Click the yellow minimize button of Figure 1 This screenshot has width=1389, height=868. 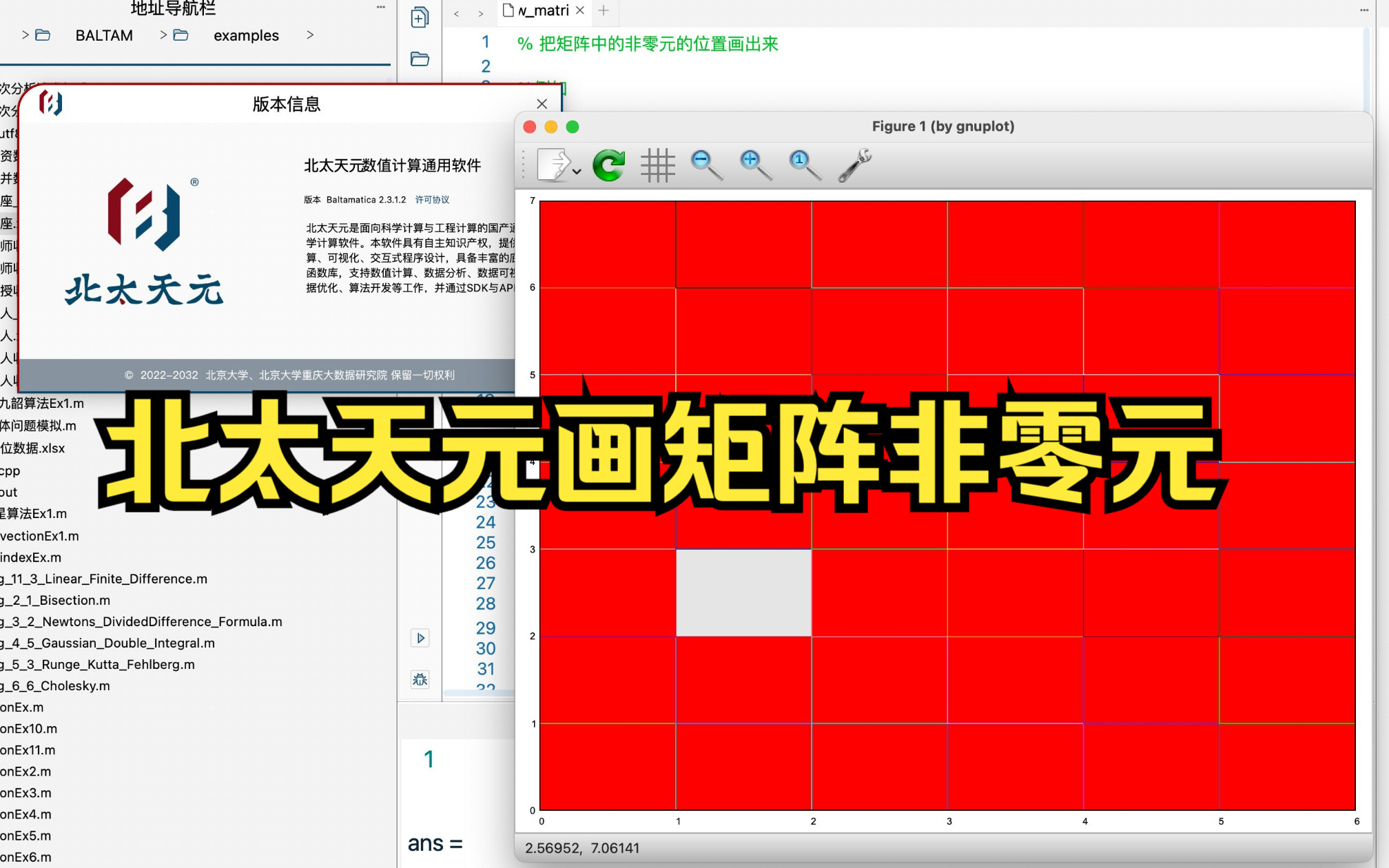pos(551,127)
